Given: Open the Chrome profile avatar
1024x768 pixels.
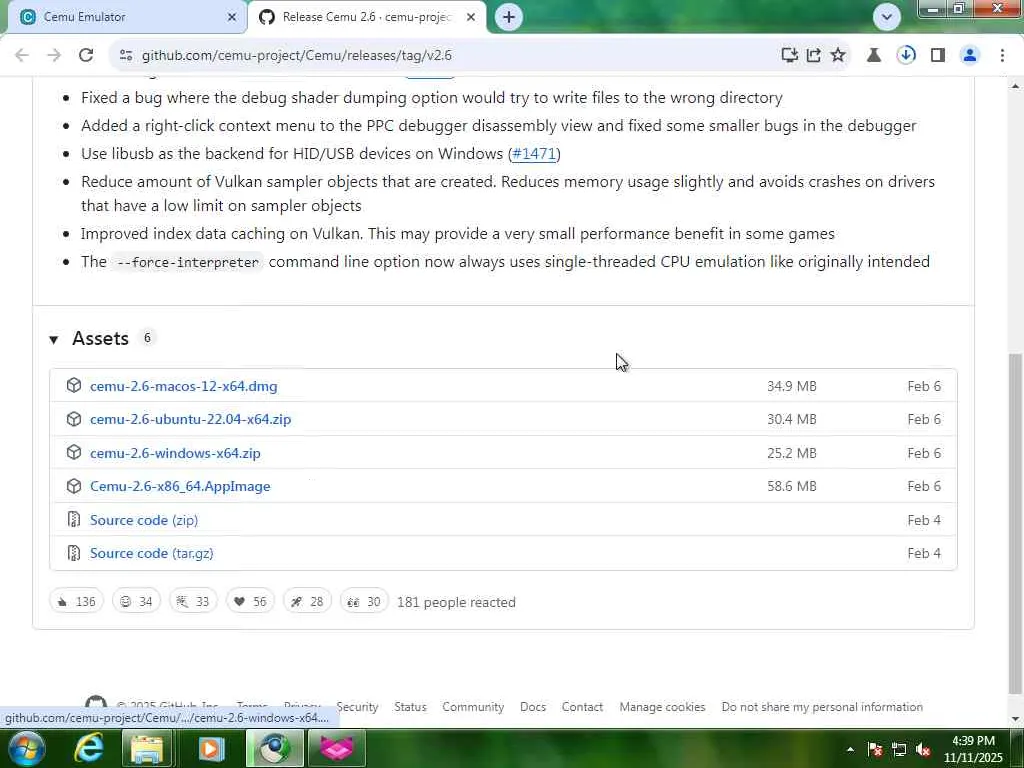Looking at the screenshot, I should pyautogui.click(x=970, y=56).
